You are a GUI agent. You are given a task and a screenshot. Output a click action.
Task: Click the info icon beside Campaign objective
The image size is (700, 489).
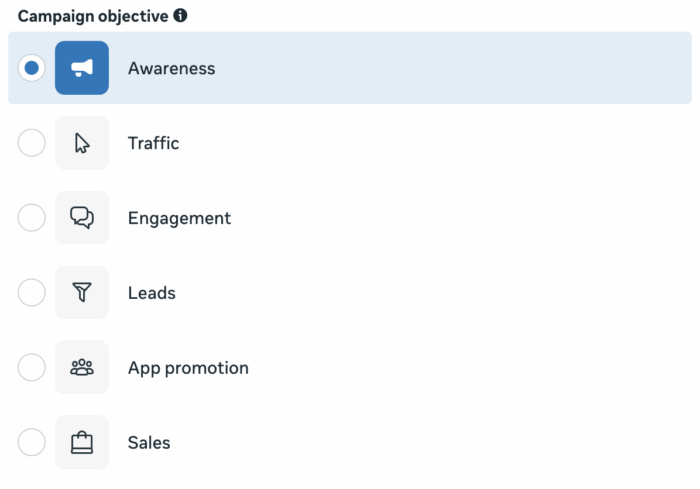[x=180, y=16]
